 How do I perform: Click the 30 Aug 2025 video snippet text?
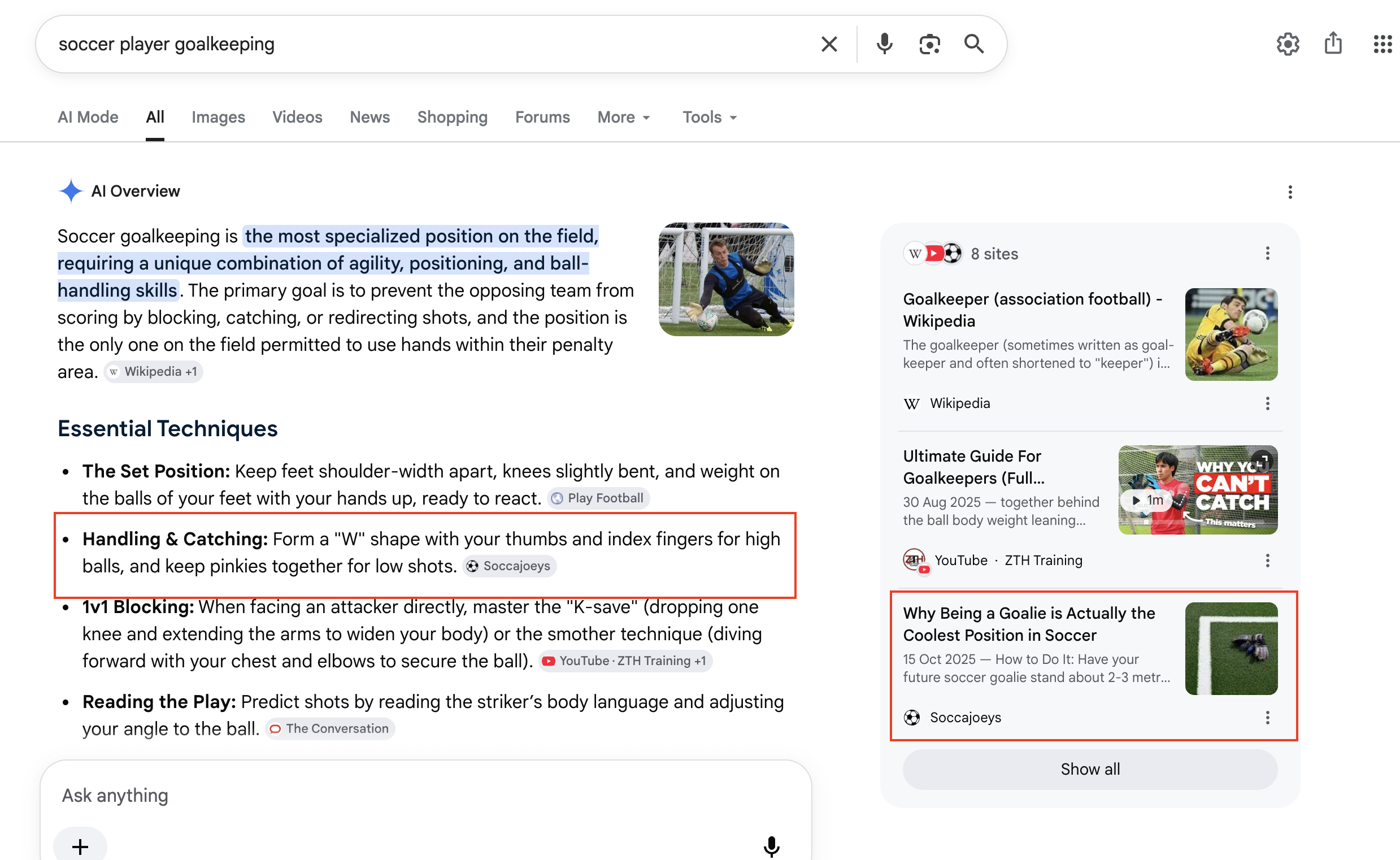tap(1001, 511)
